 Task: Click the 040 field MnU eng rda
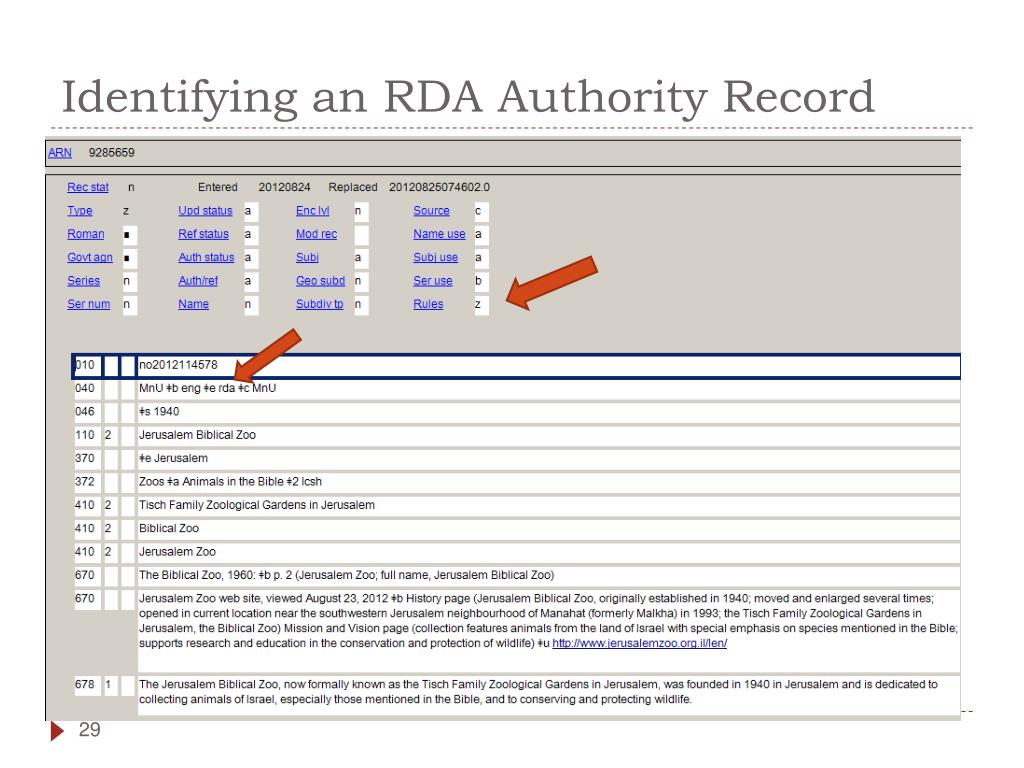click(548, 389)
